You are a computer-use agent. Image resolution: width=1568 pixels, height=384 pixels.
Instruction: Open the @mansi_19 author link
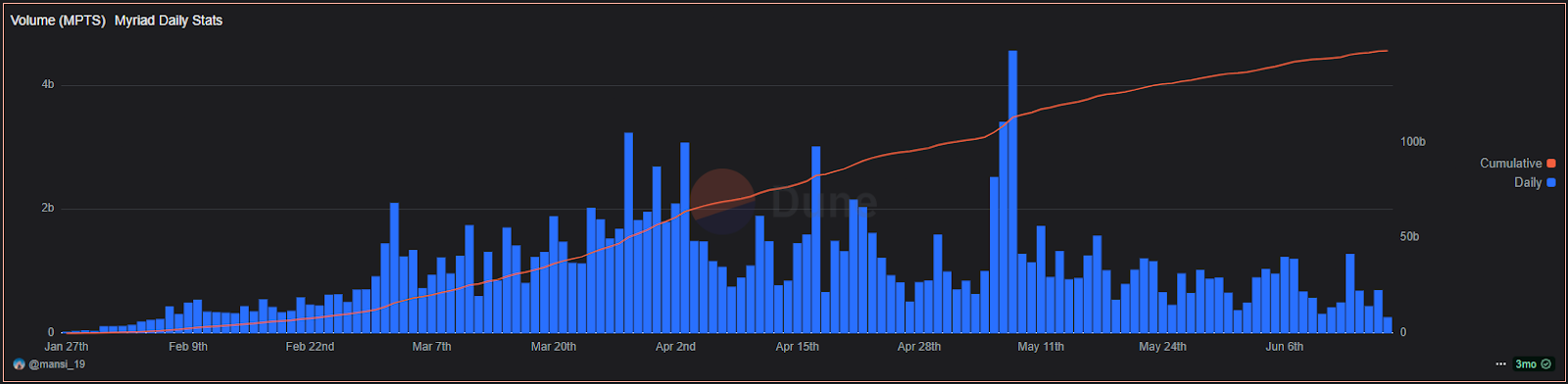point(57,364)
